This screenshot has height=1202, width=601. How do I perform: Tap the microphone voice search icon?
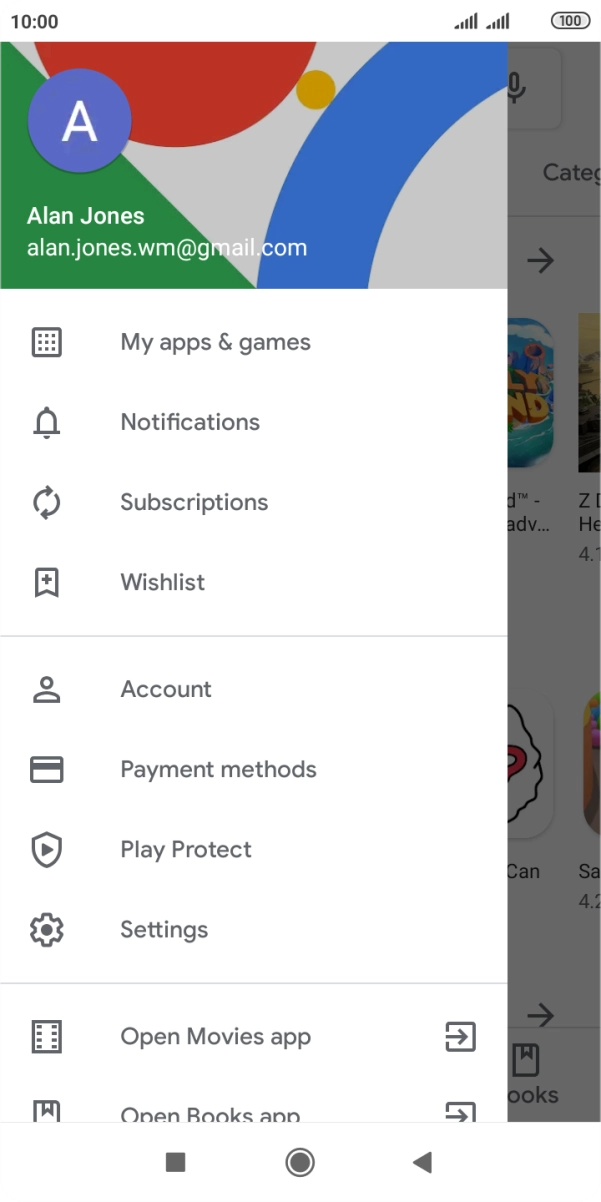click(x=516, y=88)
